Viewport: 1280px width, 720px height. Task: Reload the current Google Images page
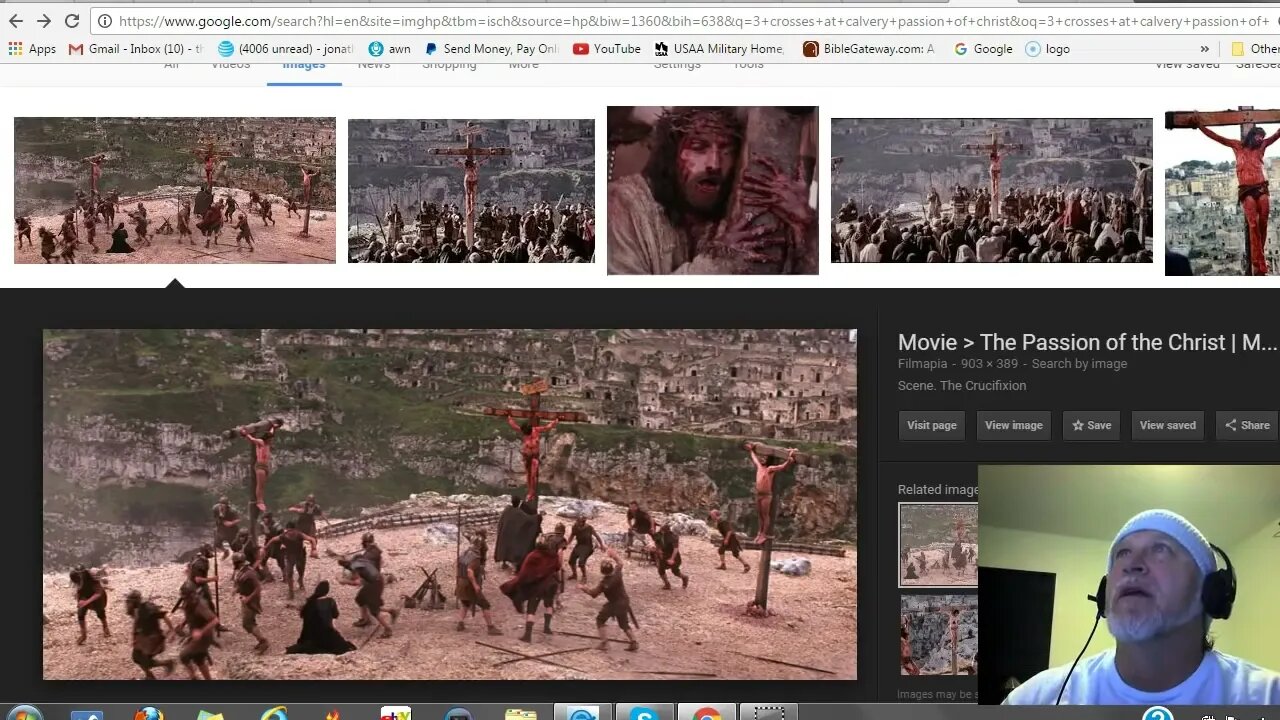(x=72, y=21)
